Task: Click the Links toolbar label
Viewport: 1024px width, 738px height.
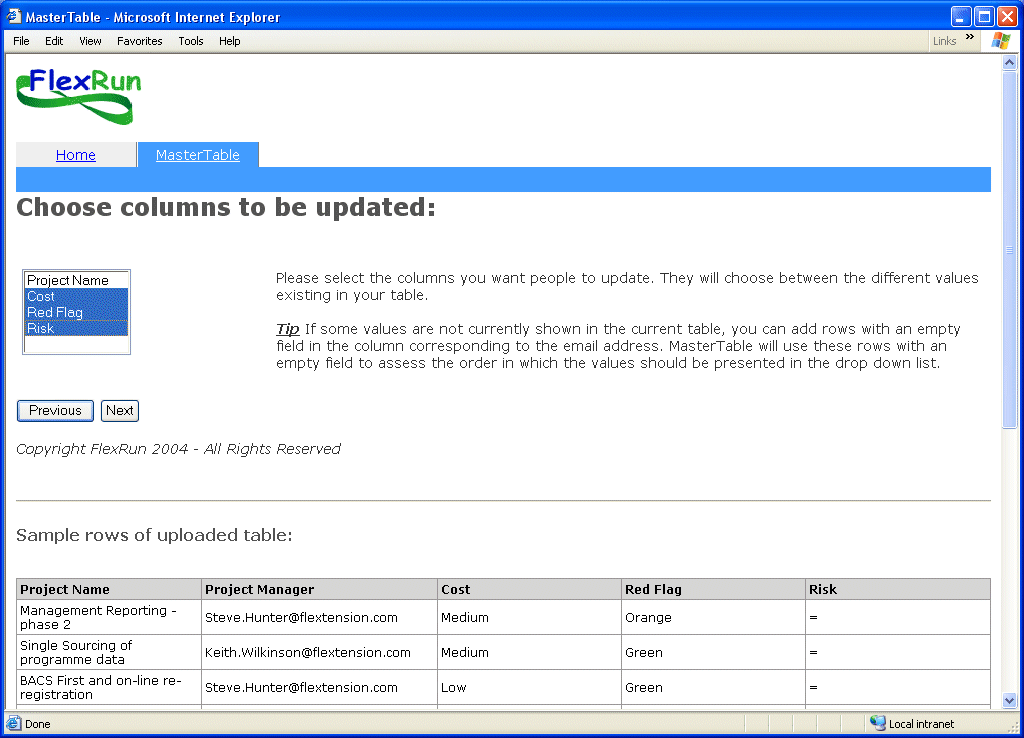Action: pyautogui.click(x=944, y=41)
